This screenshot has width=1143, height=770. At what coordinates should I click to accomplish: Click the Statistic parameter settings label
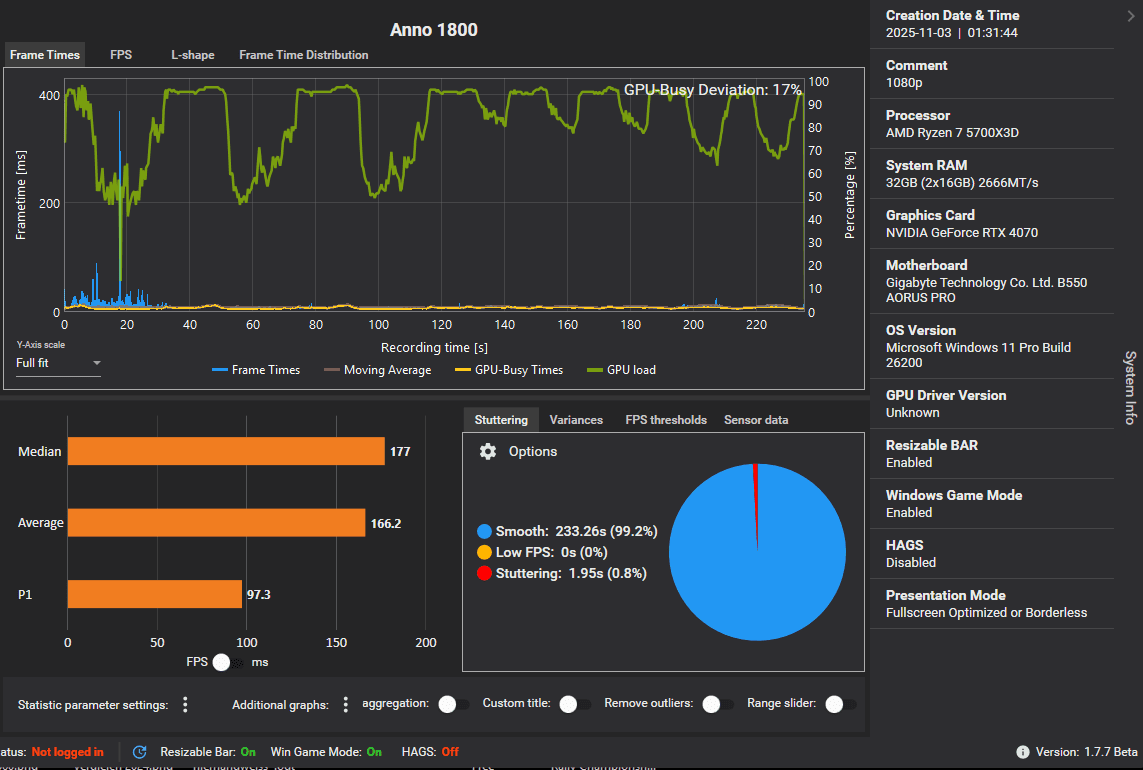coord(93,704)
